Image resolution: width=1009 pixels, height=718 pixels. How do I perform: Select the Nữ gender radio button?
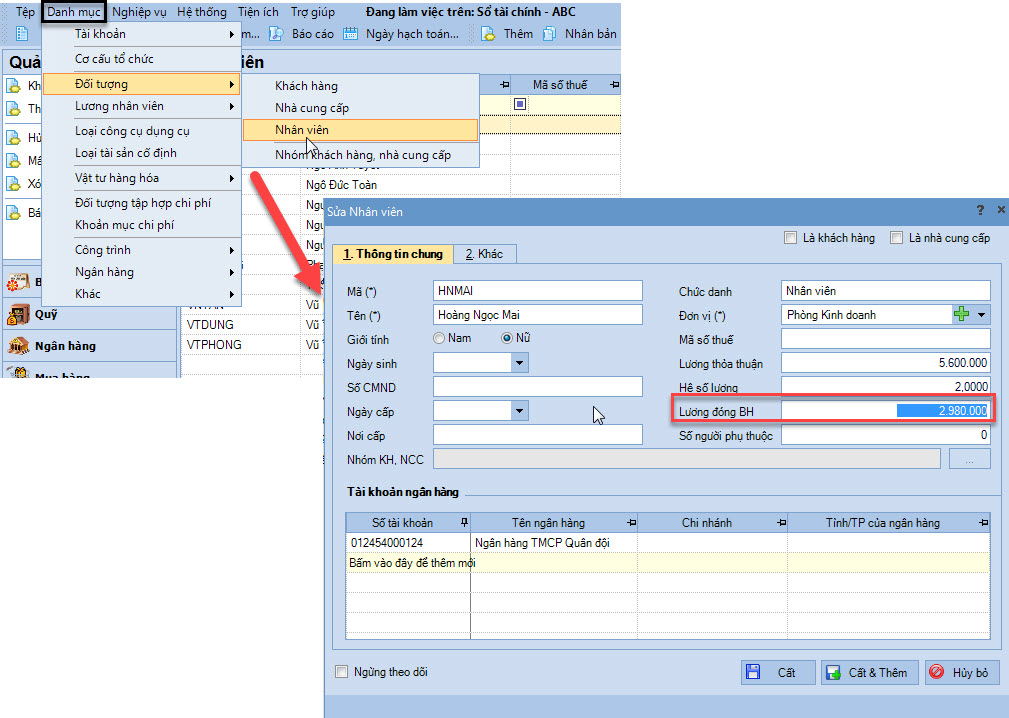point(507,338)
